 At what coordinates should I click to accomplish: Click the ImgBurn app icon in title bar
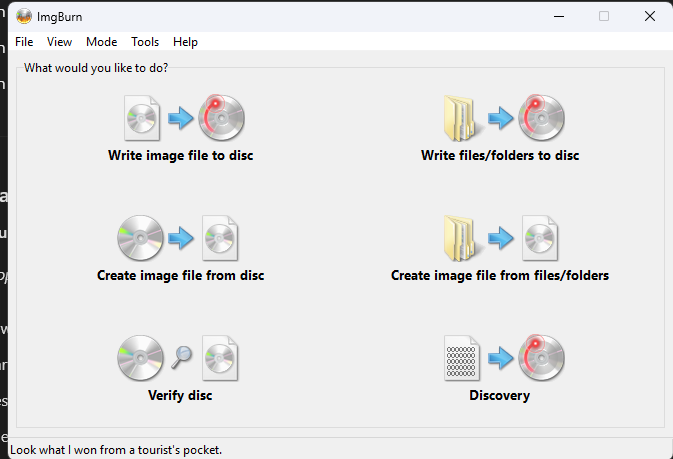click(x=24, y=16)
